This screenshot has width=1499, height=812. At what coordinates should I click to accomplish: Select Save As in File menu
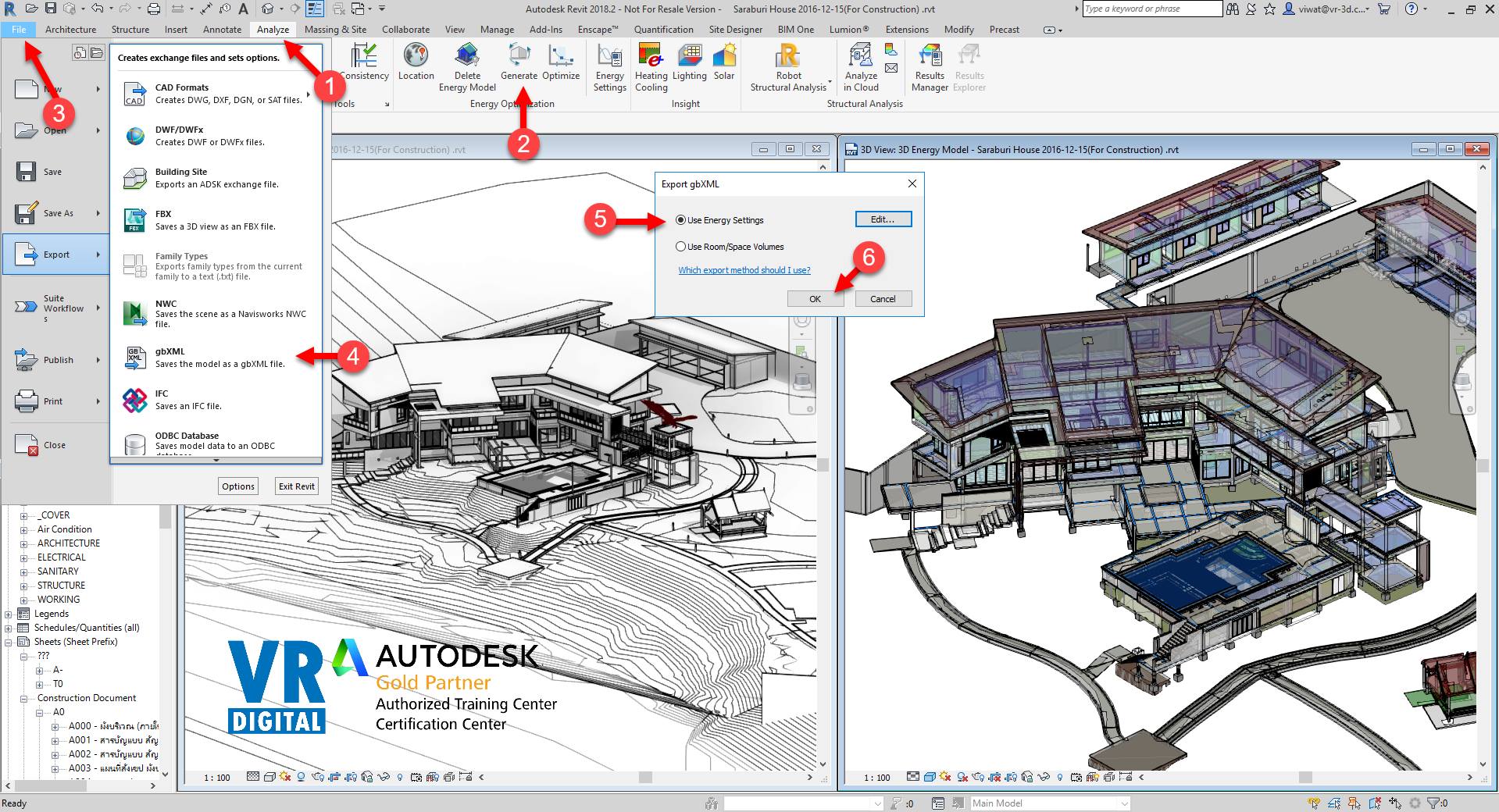click(x=56, y=213)
